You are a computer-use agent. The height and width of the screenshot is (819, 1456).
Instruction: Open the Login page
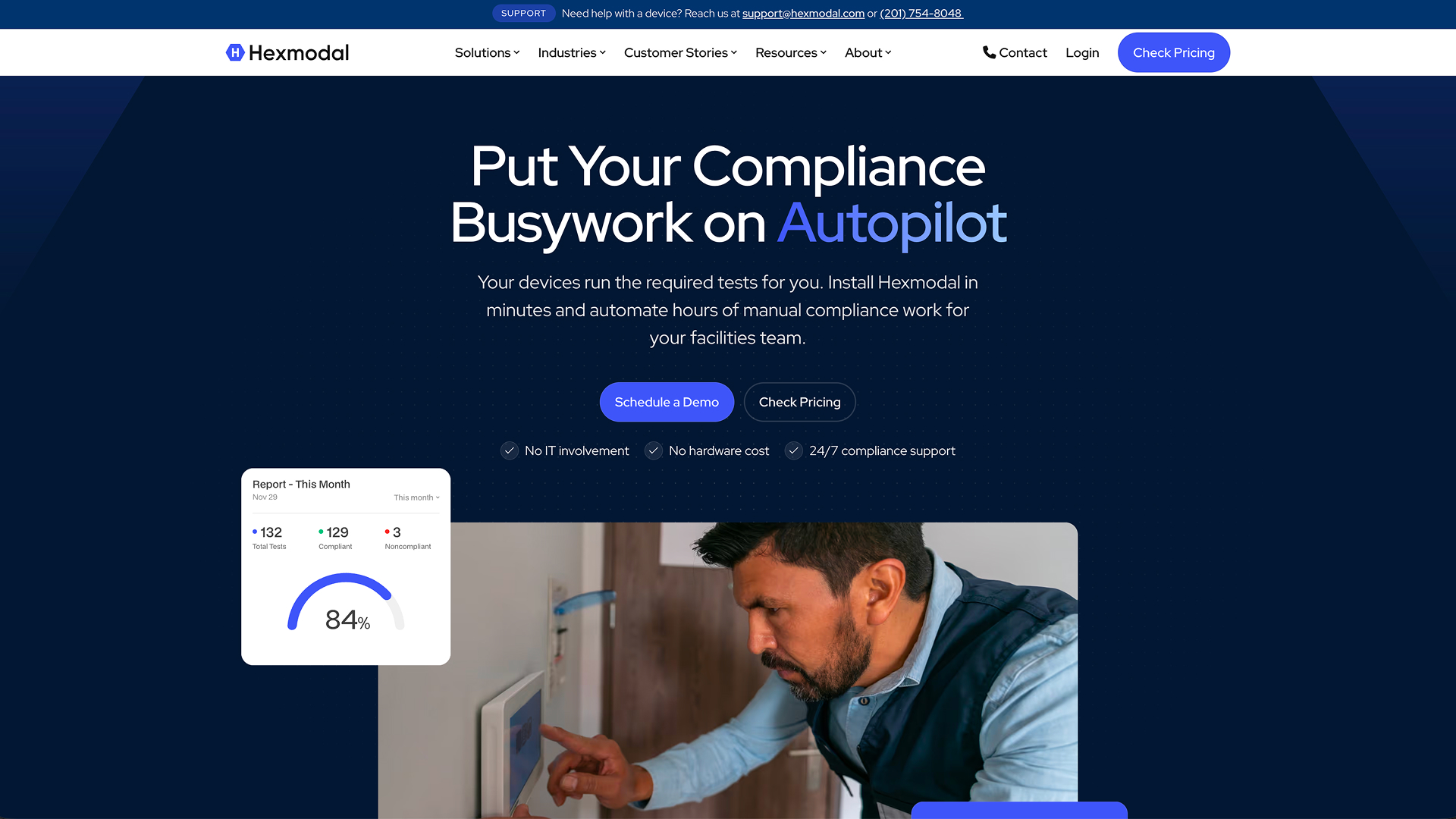1082,52
